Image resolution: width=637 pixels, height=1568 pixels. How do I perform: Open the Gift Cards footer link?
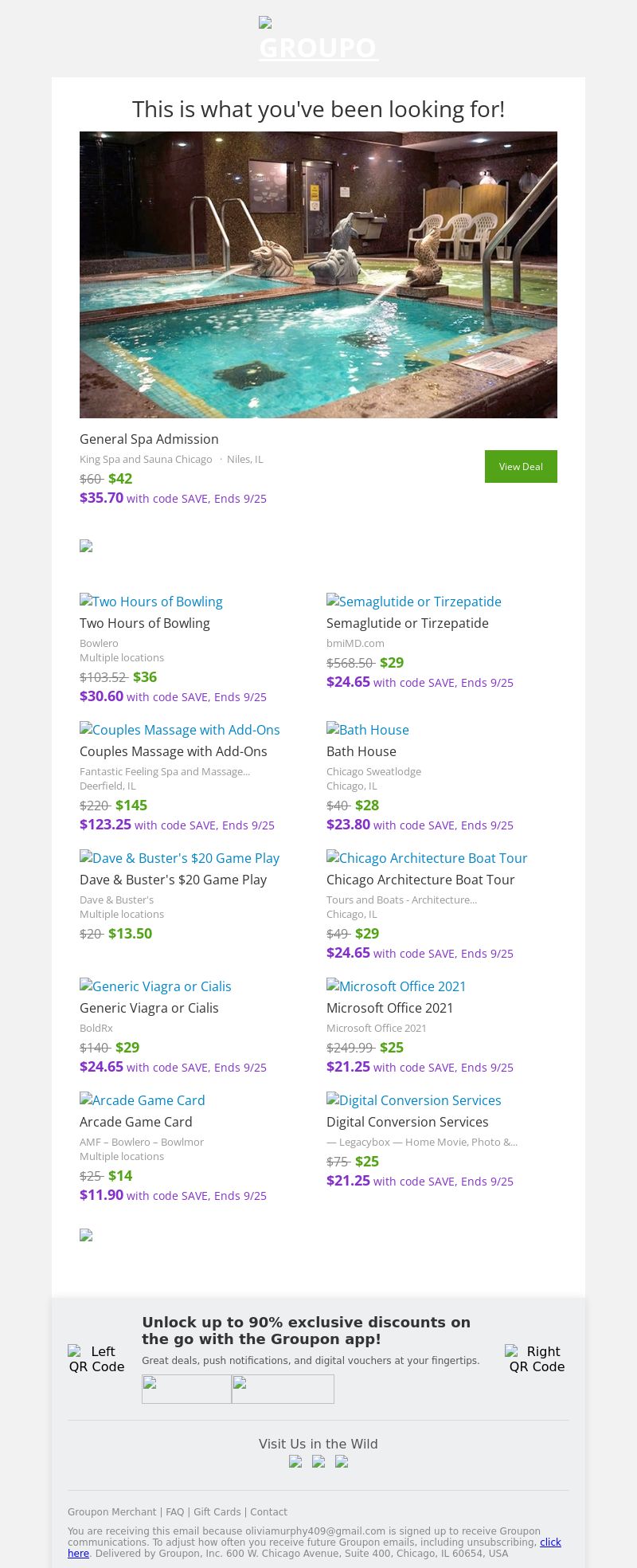tap(217, 1512)
